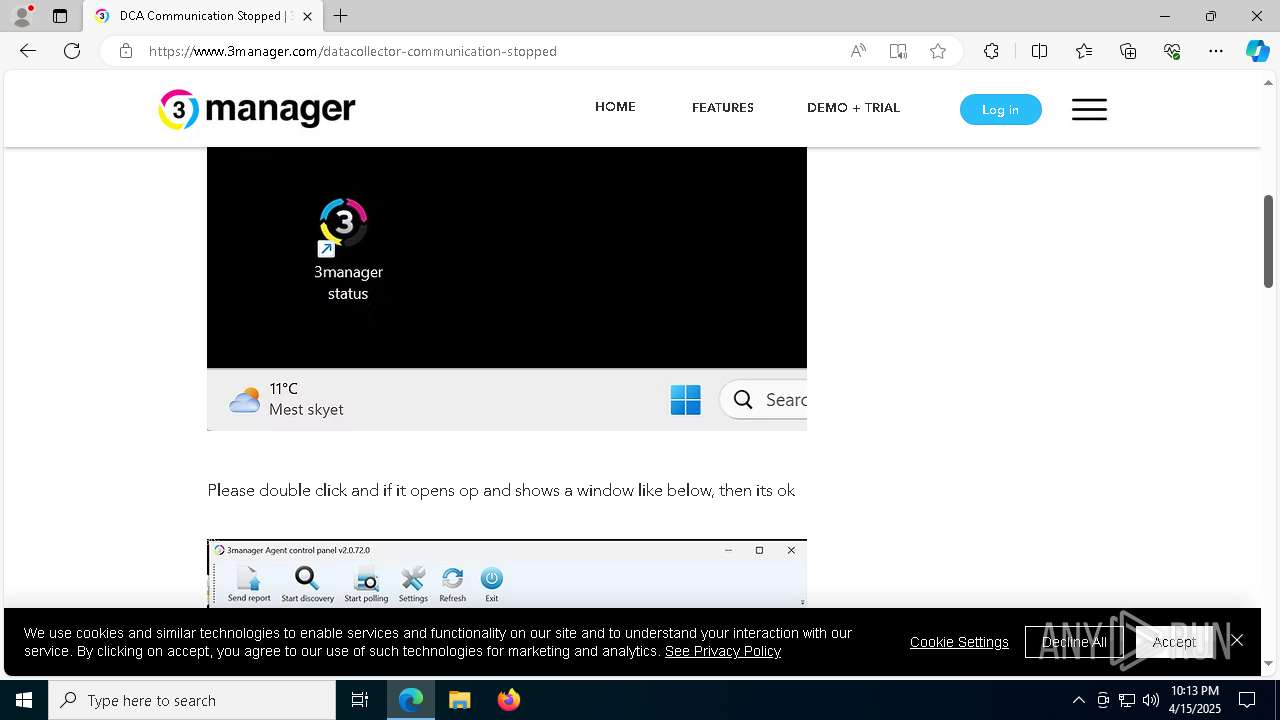The height and width of the screenshot is (720, 1280).
Task: Add this page to favorites star icon
Action: [937, 51]
